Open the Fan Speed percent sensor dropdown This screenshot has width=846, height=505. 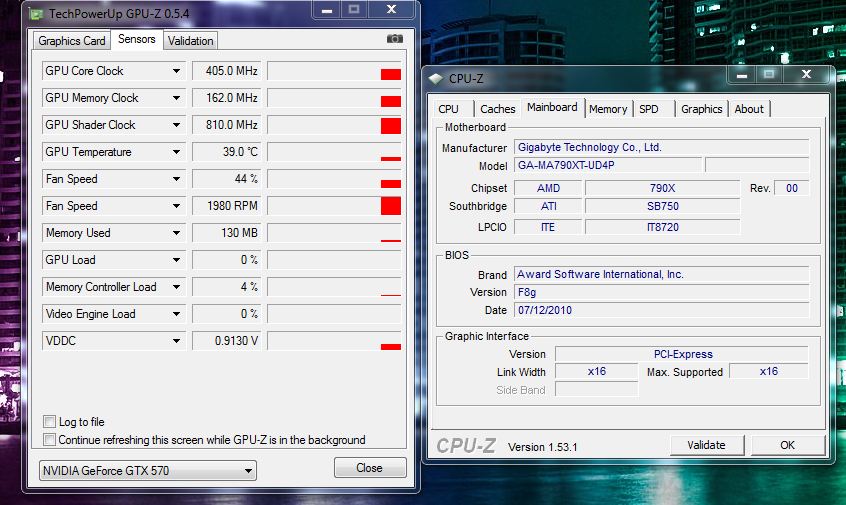[176, 179]
